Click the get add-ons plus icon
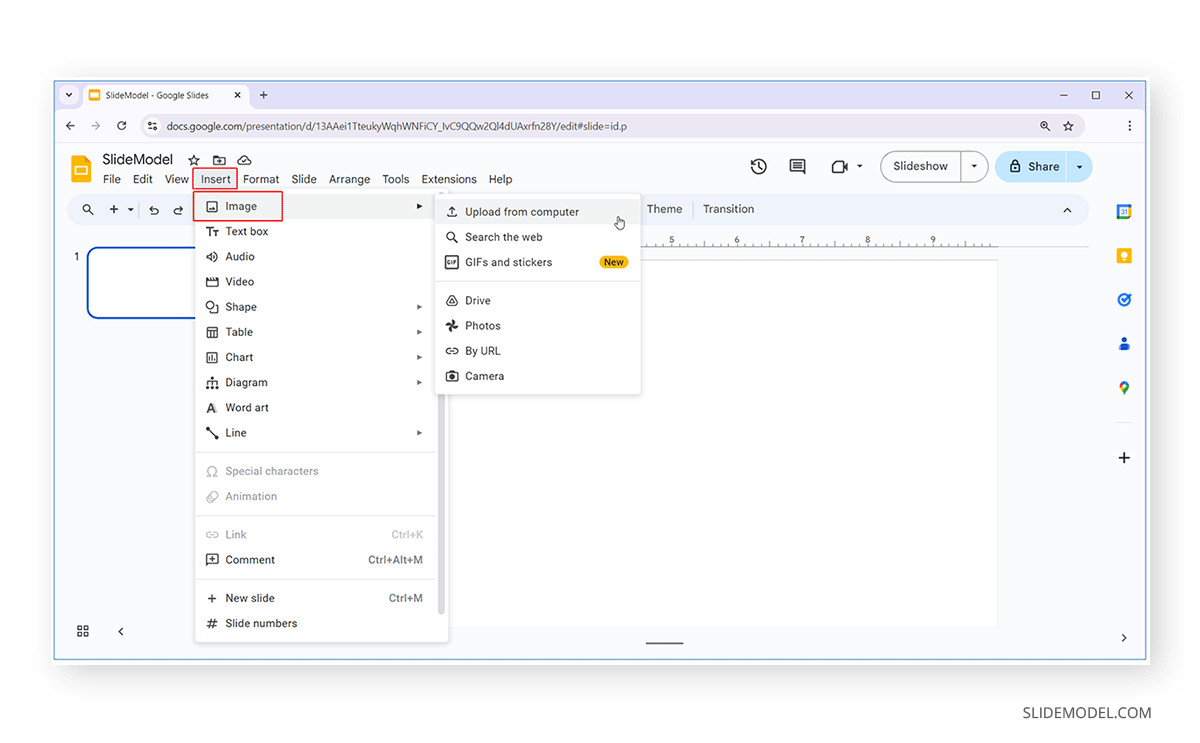This screenshot has width=1200, height=743. coord(1124,458)
